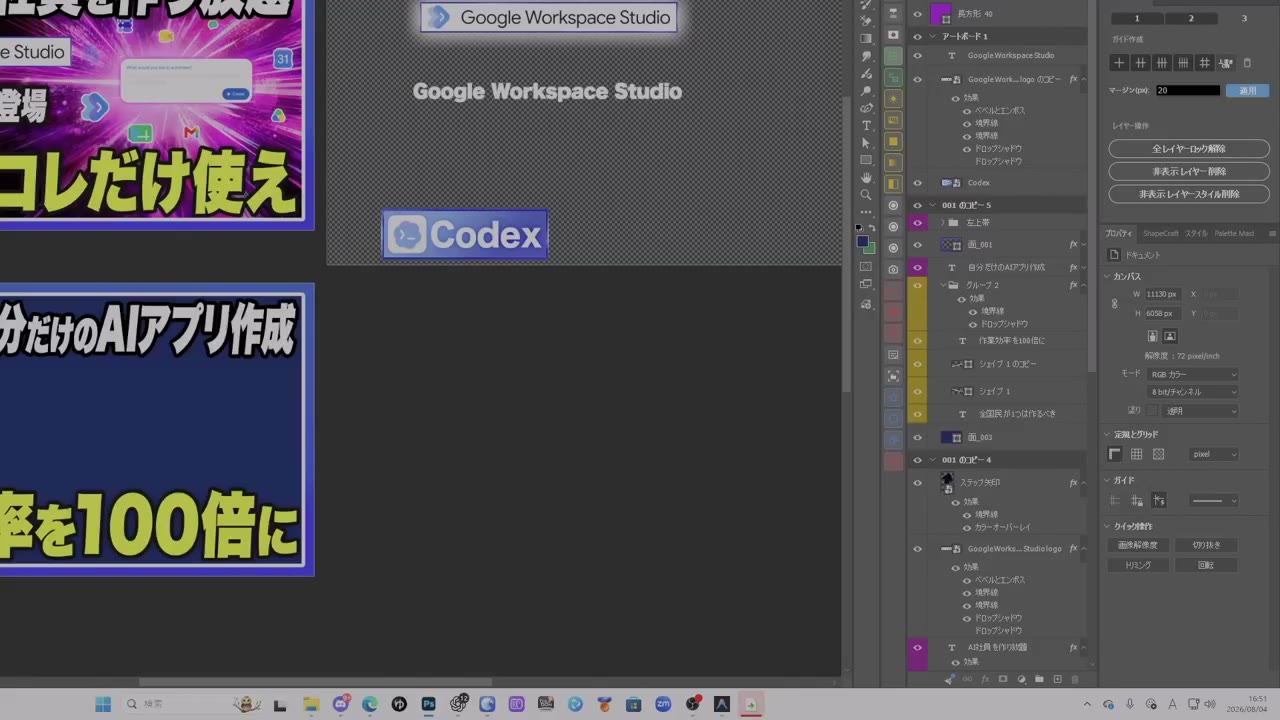Click the single cross guide layout icon
This screenshot has height=720, width=1280.
pos(1119,63)
